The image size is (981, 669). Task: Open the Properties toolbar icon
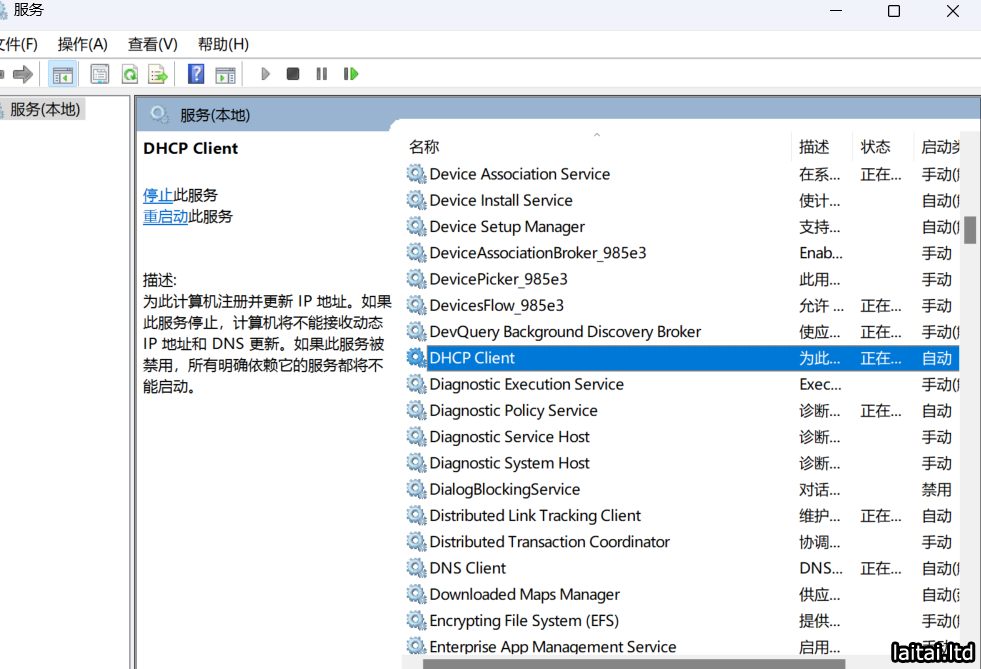click(99, 74)
